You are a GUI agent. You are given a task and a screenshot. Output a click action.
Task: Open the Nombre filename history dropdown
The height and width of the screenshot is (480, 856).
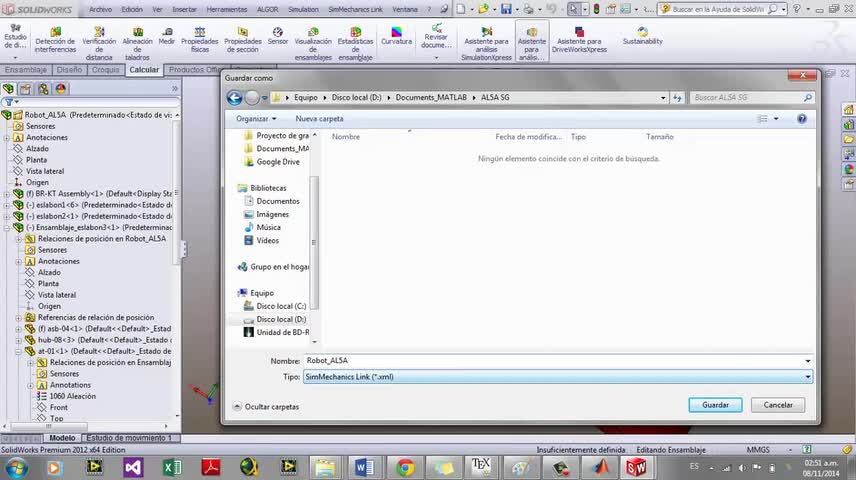click(807, 361)
